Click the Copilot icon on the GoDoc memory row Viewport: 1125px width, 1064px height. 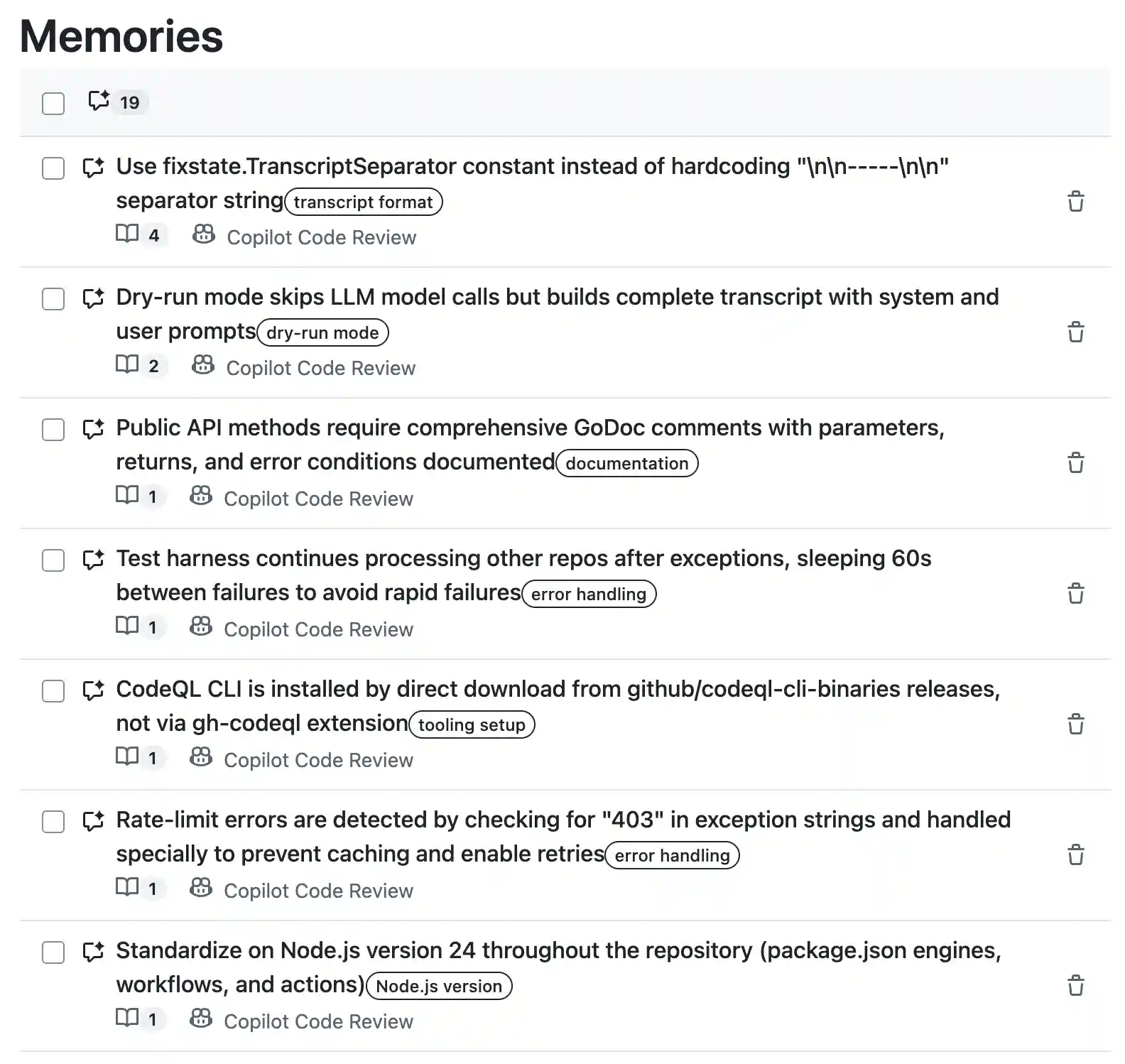click(x=201, y=496)
